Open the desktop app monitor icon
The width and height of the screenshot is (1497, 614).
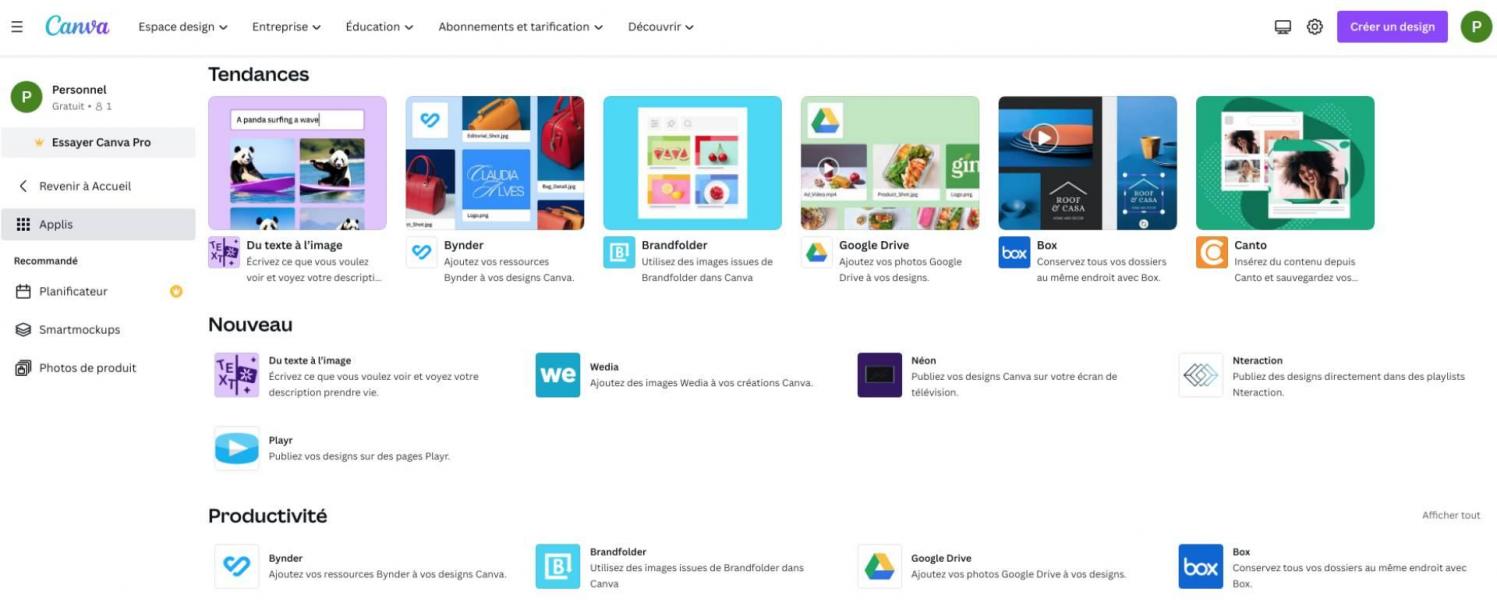click(1283, 27)
